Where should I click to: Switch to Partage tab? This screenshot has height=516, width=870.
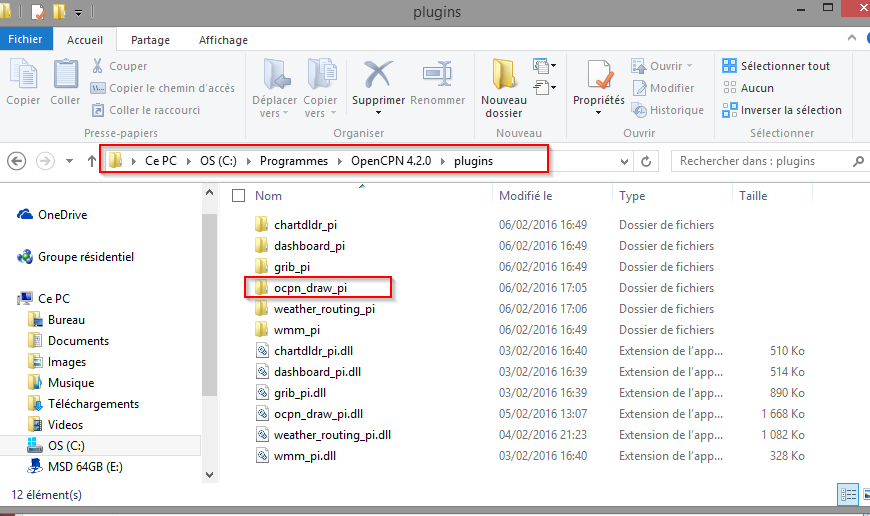coord(150,40)
